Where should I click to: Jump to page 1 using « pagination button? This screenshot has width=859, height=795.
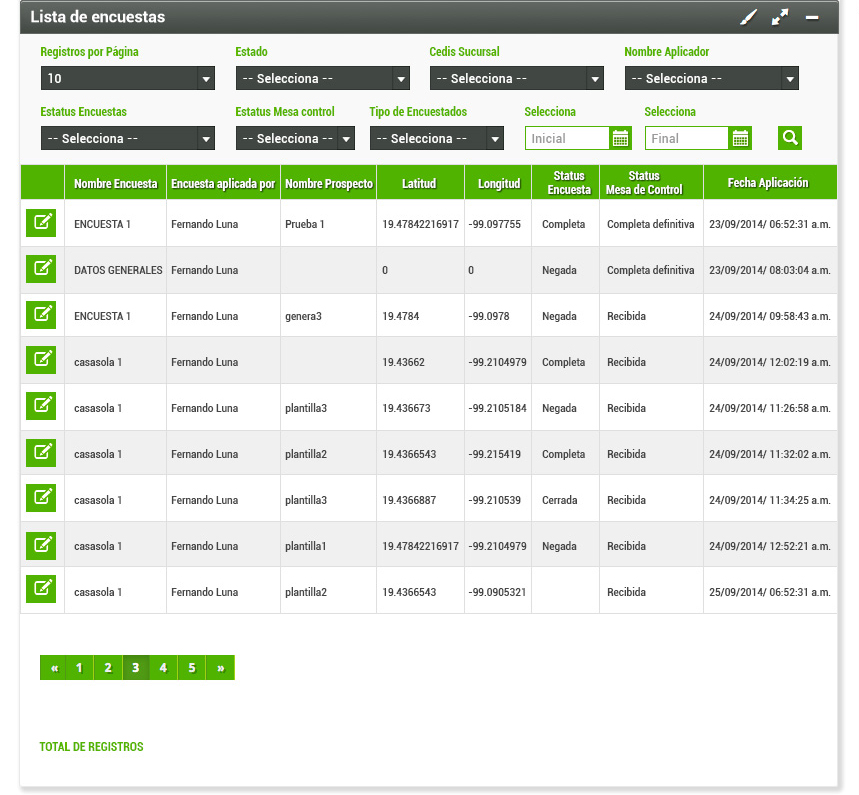pyautogui.click(x=55, y=667)
